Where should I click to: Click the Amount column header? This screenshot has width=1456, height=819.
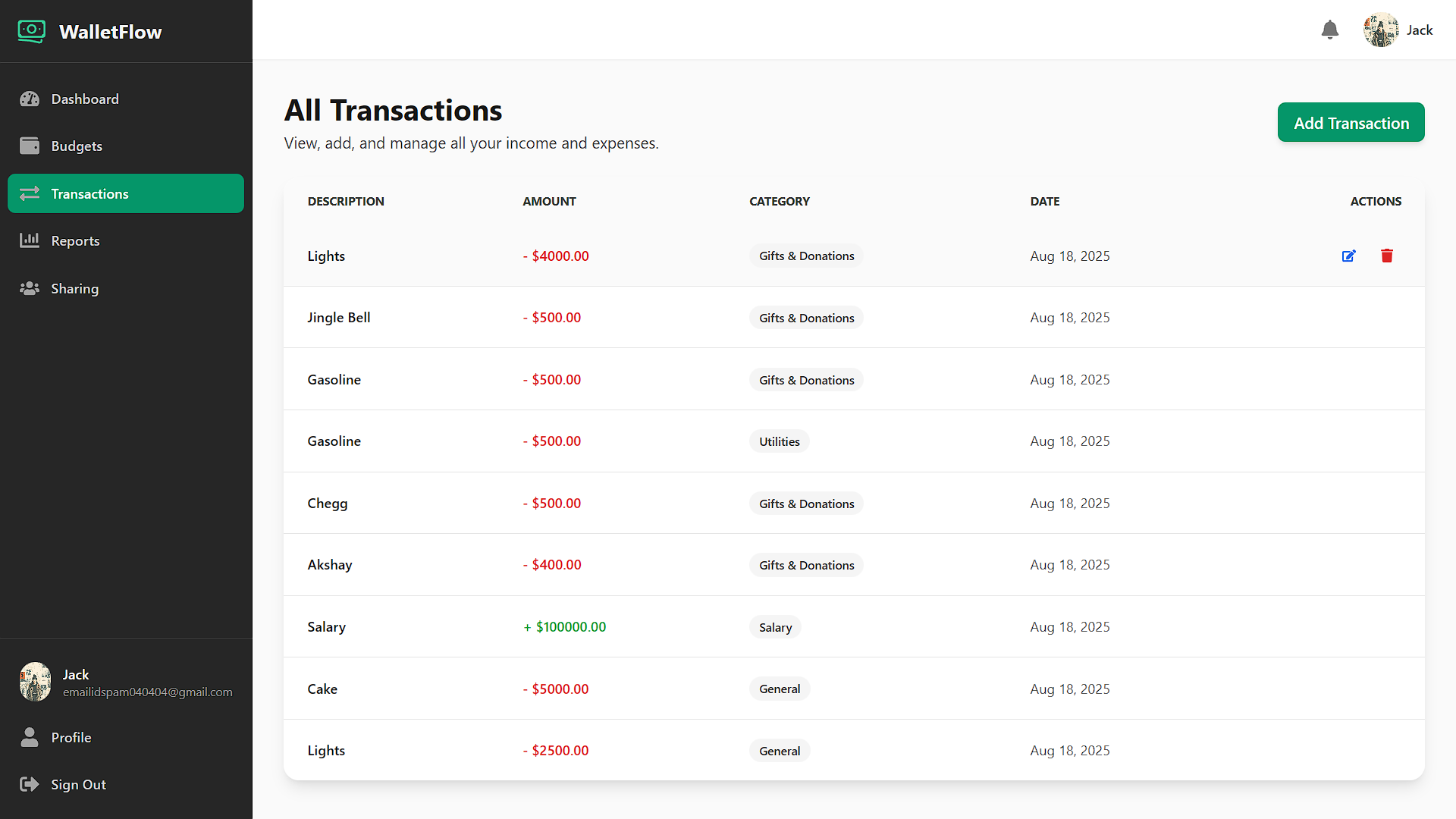tap(549, 202)
